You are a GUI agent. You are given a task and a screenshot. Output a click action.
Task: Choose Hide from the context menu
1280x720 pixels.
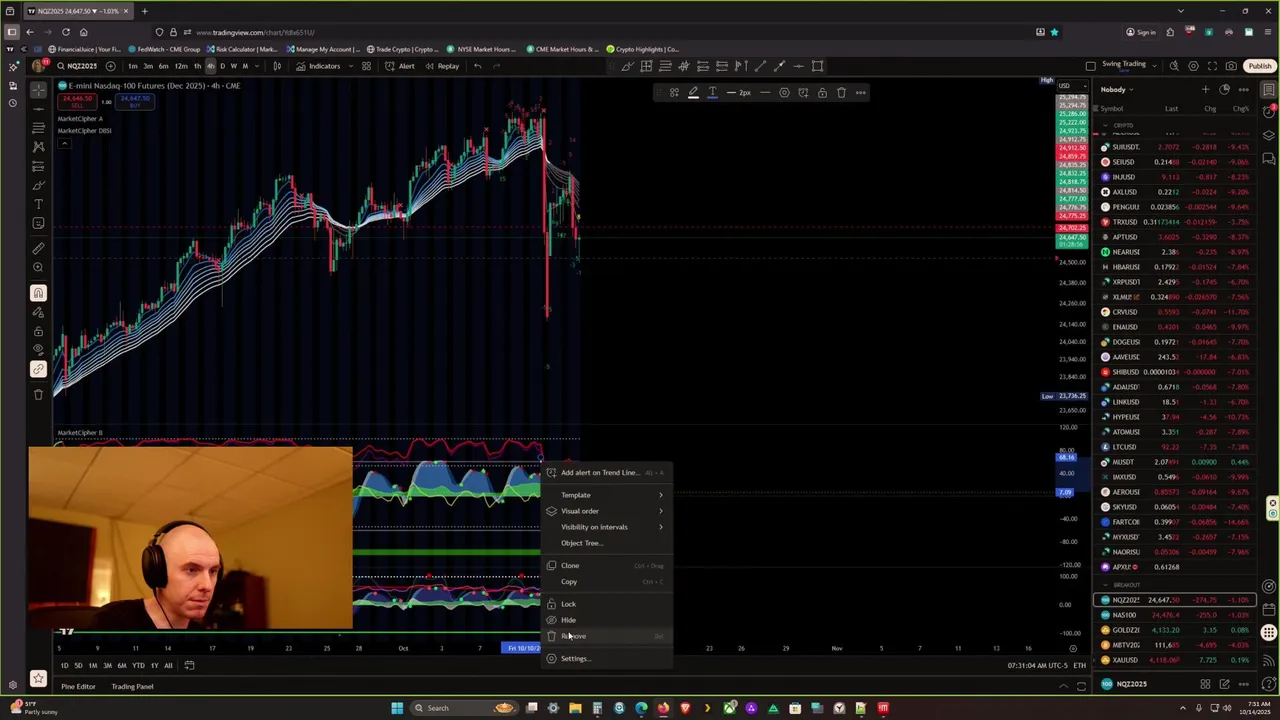pyautogui.click(x=607, y=620)
